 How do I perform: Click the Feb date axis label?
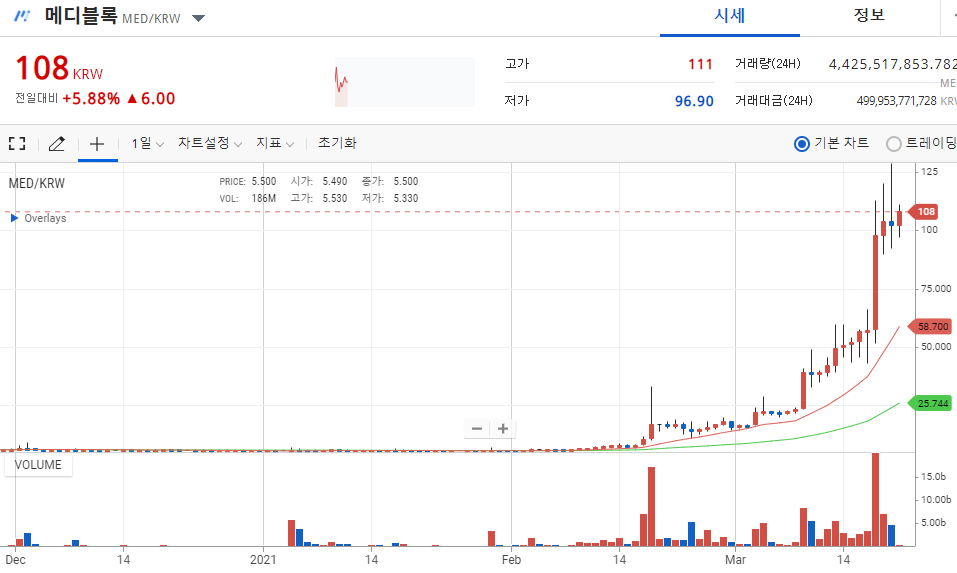point(511,560)
